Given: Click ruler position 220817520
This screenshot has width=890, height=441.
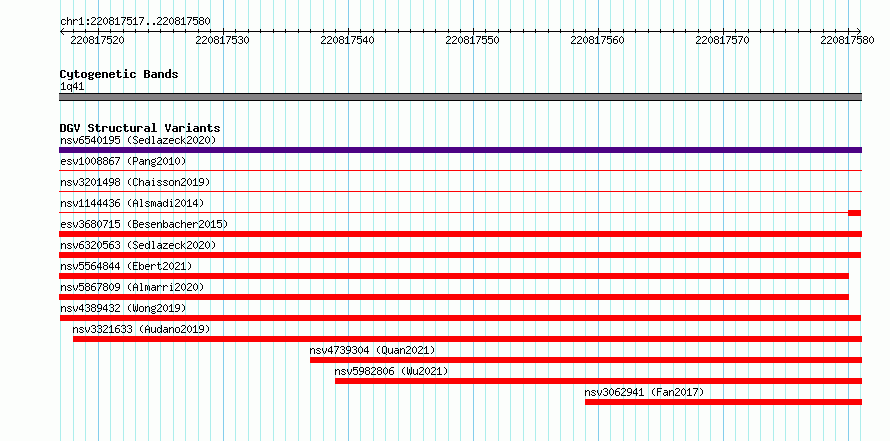Looking at the screenshot, I should pos(98,40).
